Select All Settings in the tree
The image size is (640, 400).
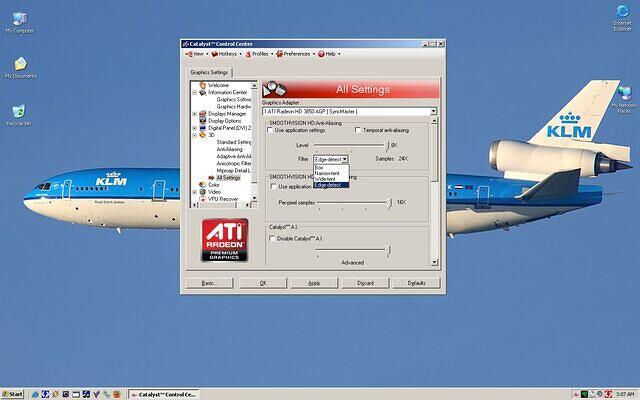point(228,178)
